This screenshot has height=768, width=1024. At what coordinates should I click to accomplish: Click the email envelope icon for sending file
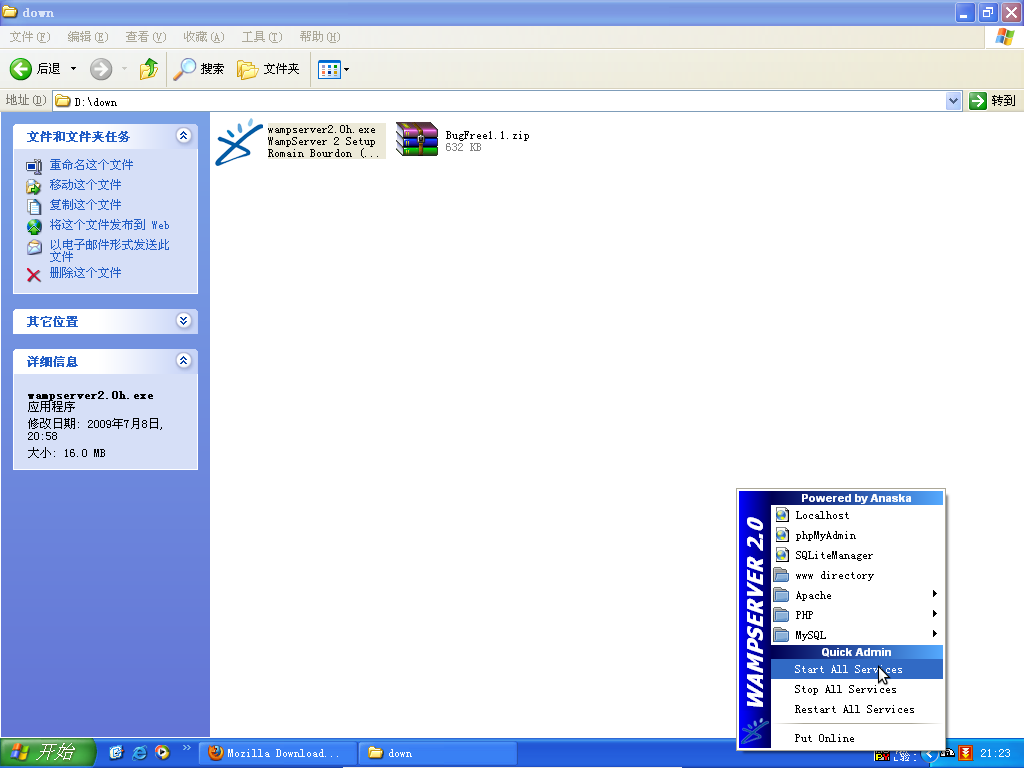pyautogui.click(x=34, y=248)
